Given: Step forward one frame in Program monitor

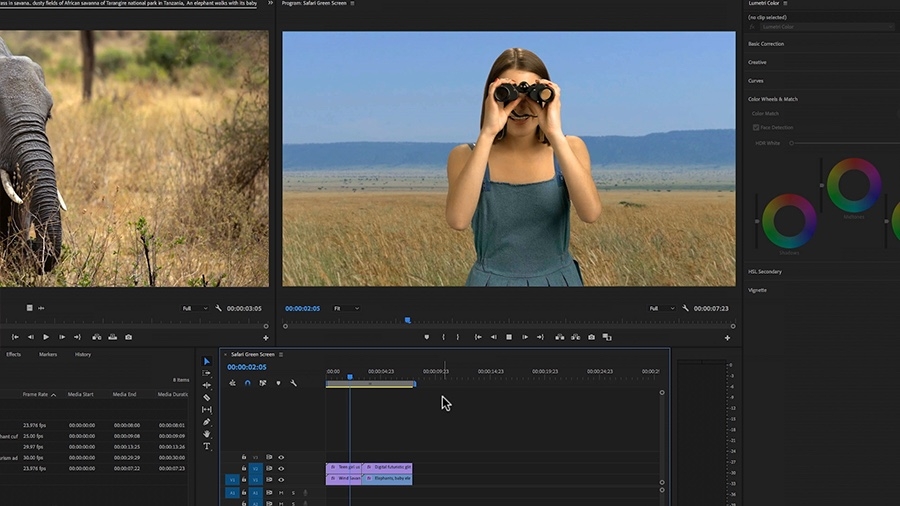Looking at the screenshot, I should tap(525, 337).
